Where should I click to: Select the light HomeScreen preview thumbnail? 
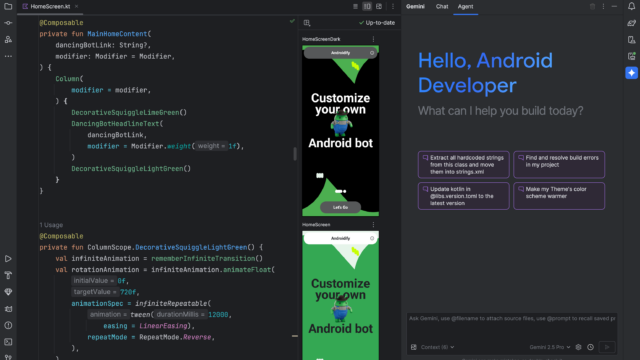coord(340,296)
